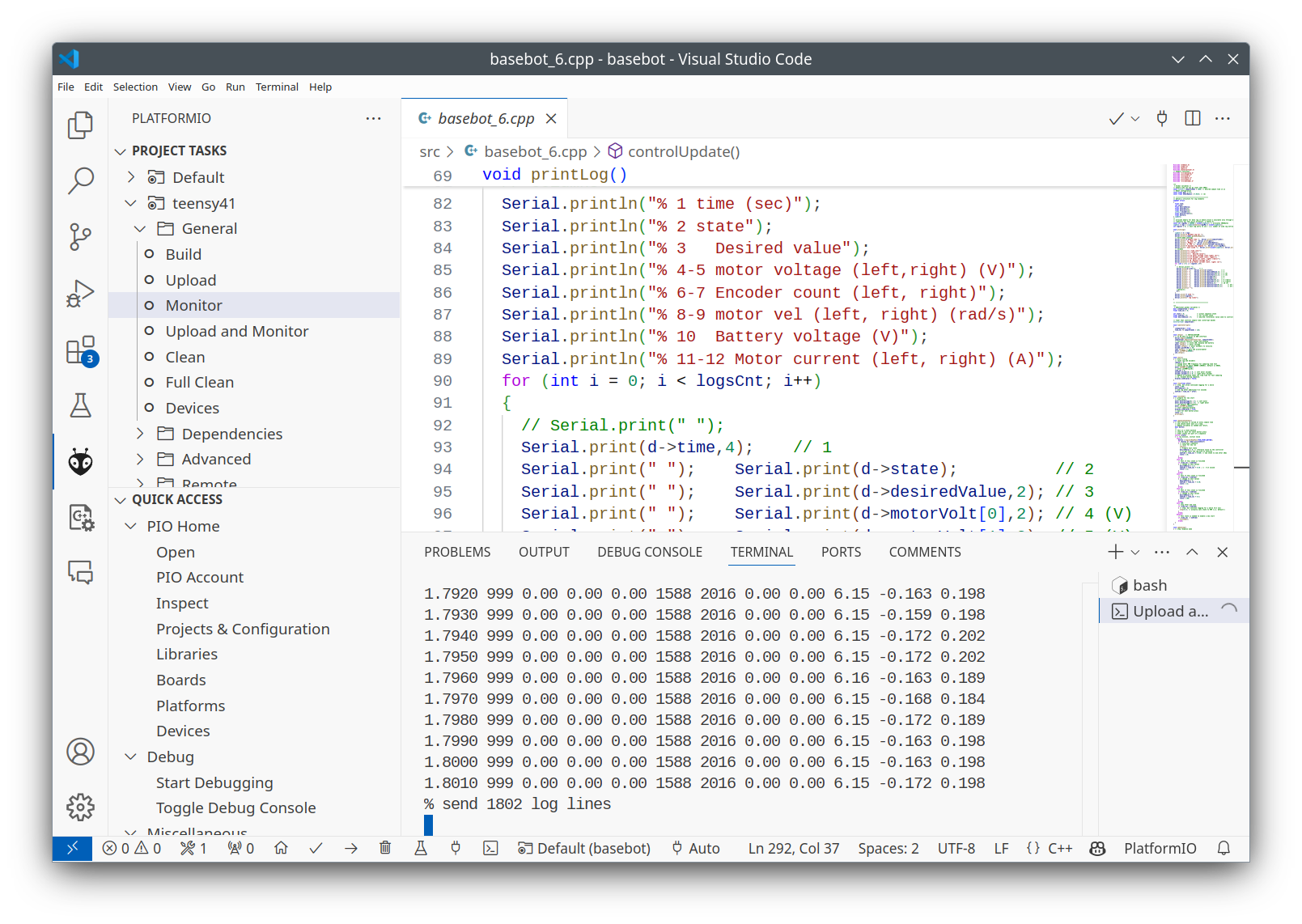
Task: Click the Testing flask icon in activity bar
Action: [x=80, y=405]
